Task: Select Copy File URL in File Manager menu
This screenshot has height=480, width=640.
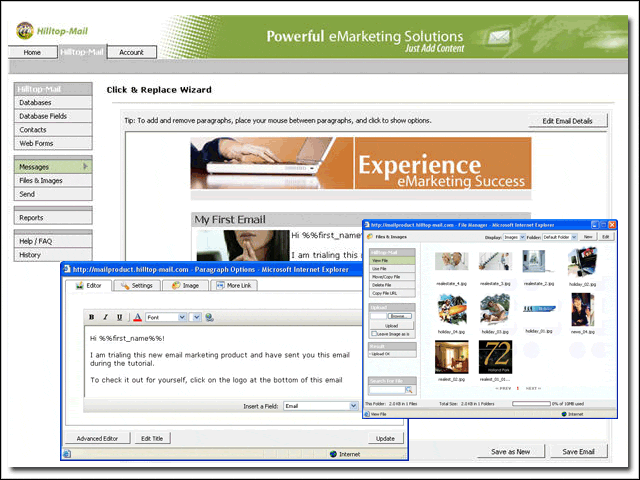Action: pos(392,293)
